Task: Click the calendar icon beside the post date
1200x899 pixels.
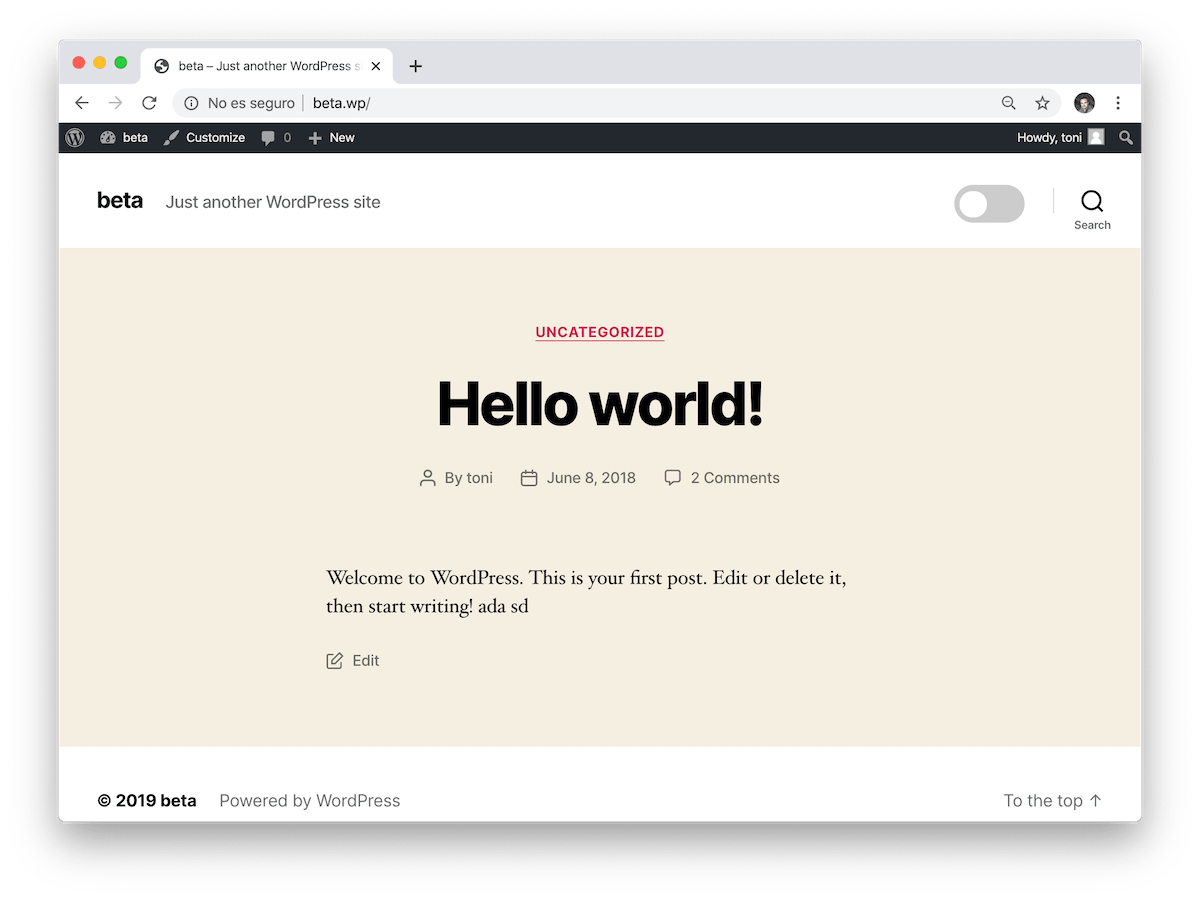Action: [529, 478]
